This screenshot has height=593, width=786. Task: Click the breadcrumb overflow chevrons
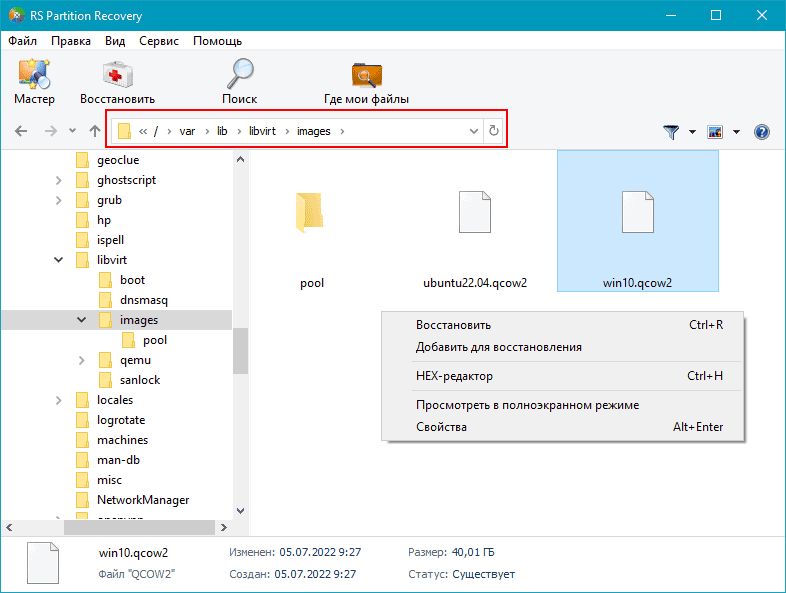pyautogui.click(x=143, y=131)
